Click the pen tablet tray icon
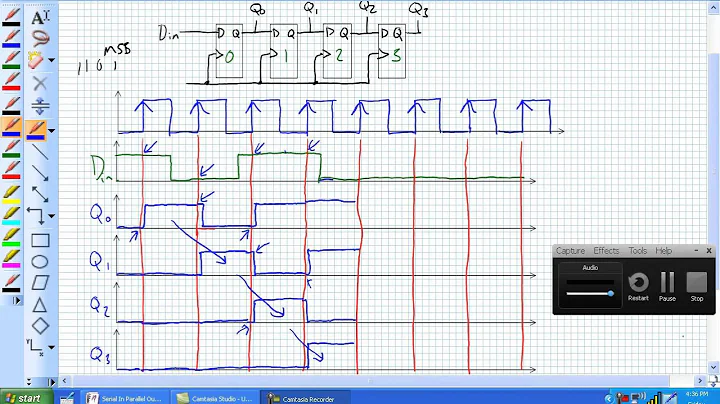720x404 pixels. click(669, 398)
